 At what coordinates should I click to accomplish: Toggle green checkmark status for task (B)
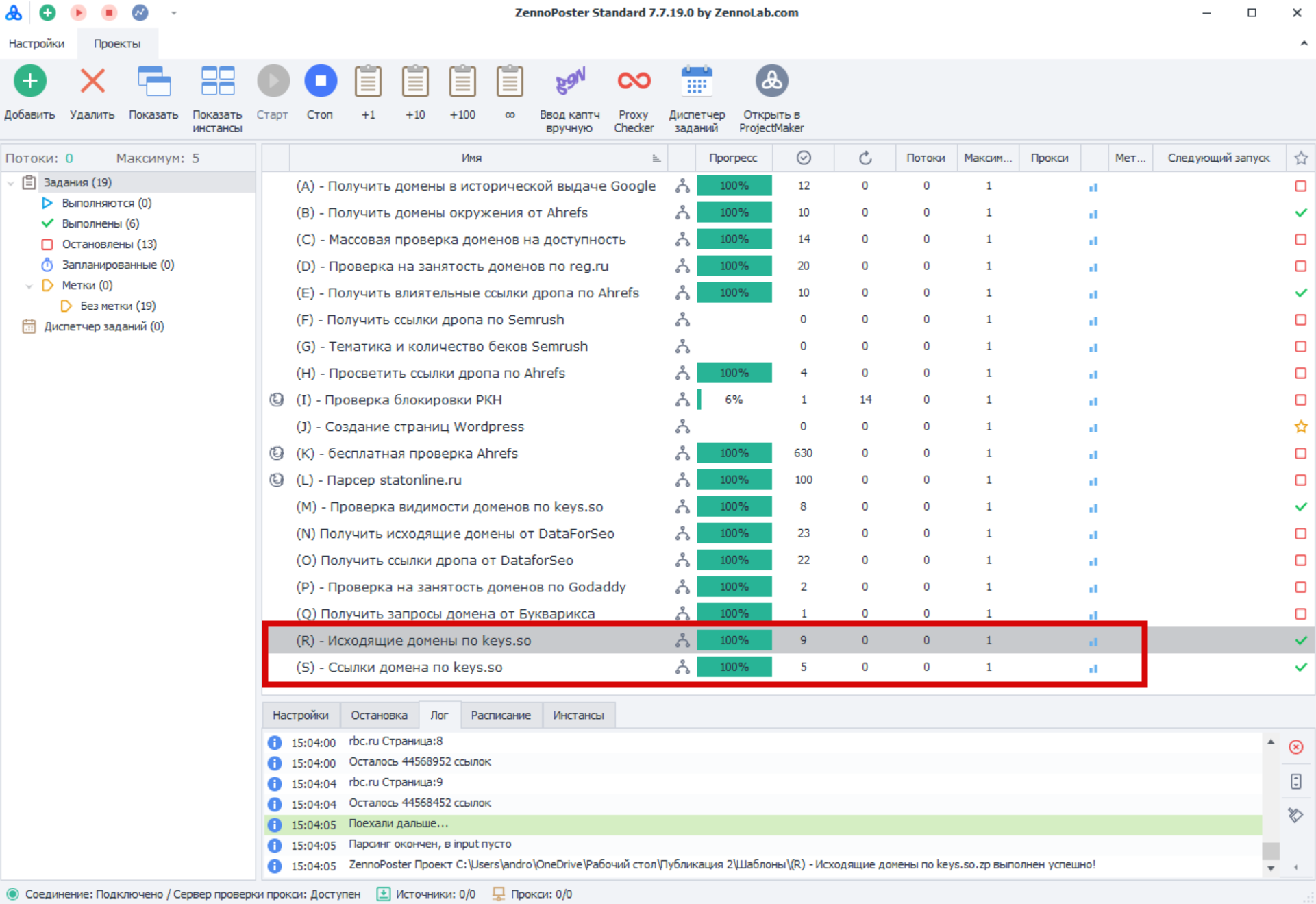pyautogui.click(x=1301, y=212)
